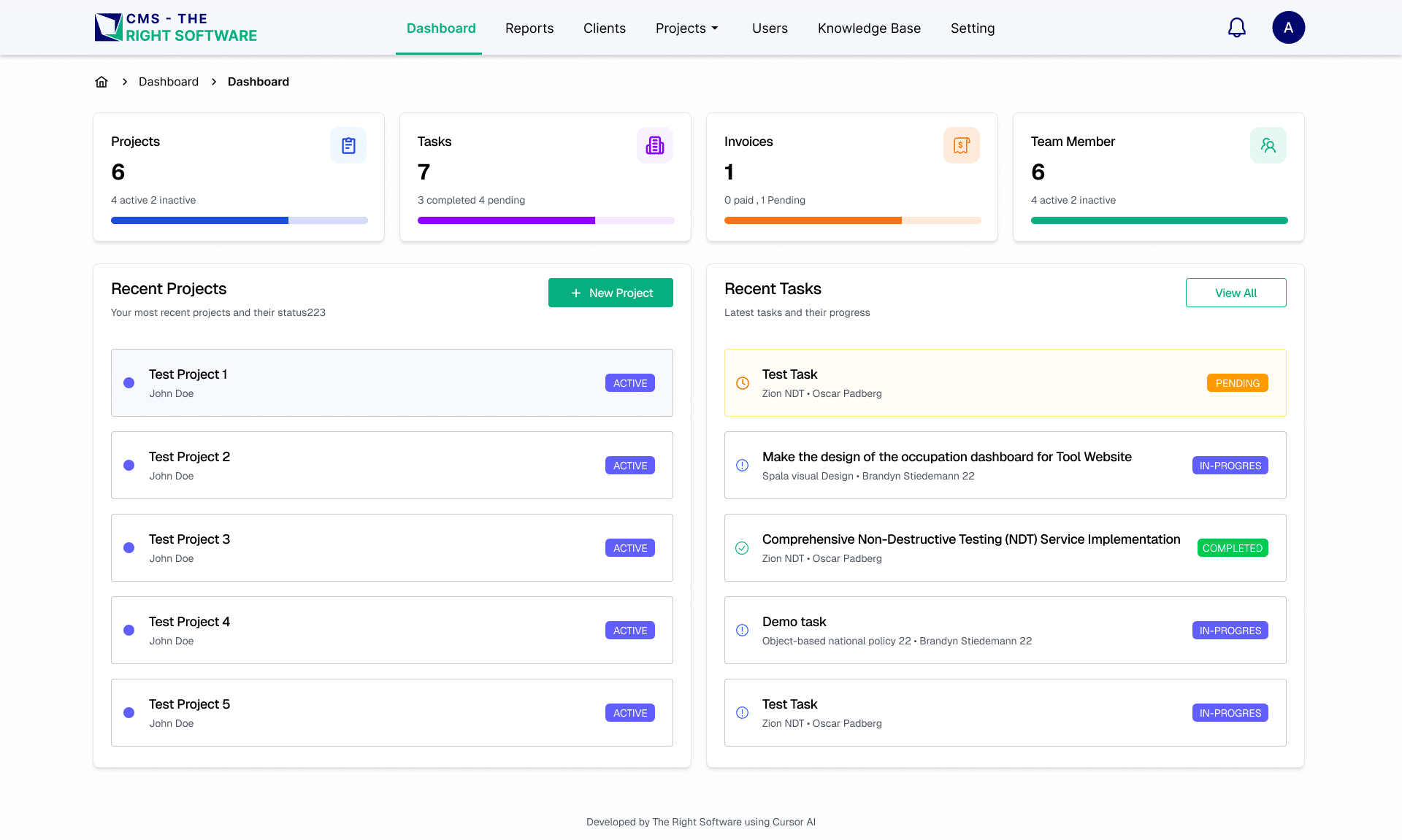Go to the Users section

click(x=770, y=28)
